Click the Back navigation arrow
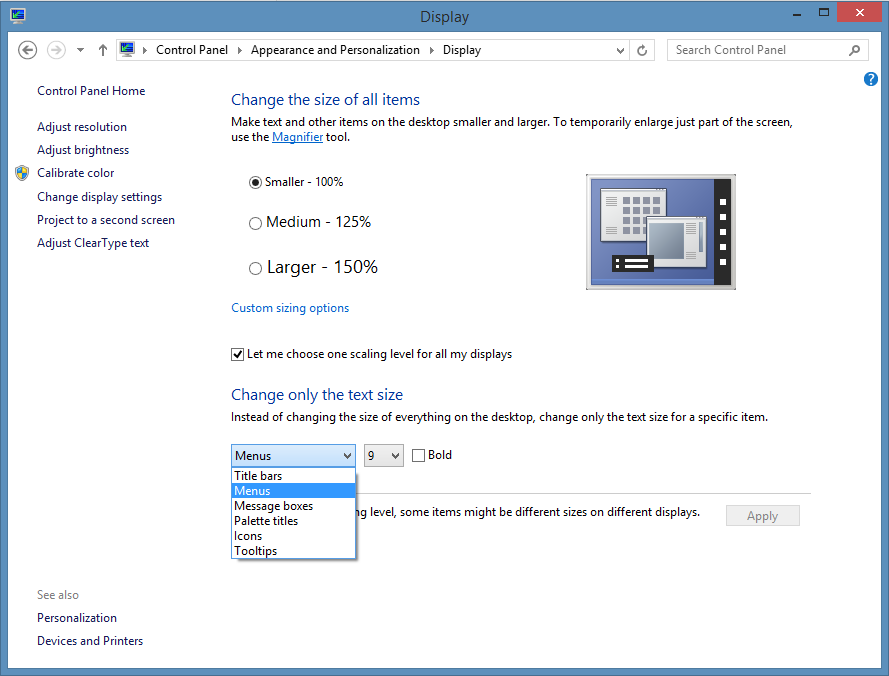 (28, 50)
